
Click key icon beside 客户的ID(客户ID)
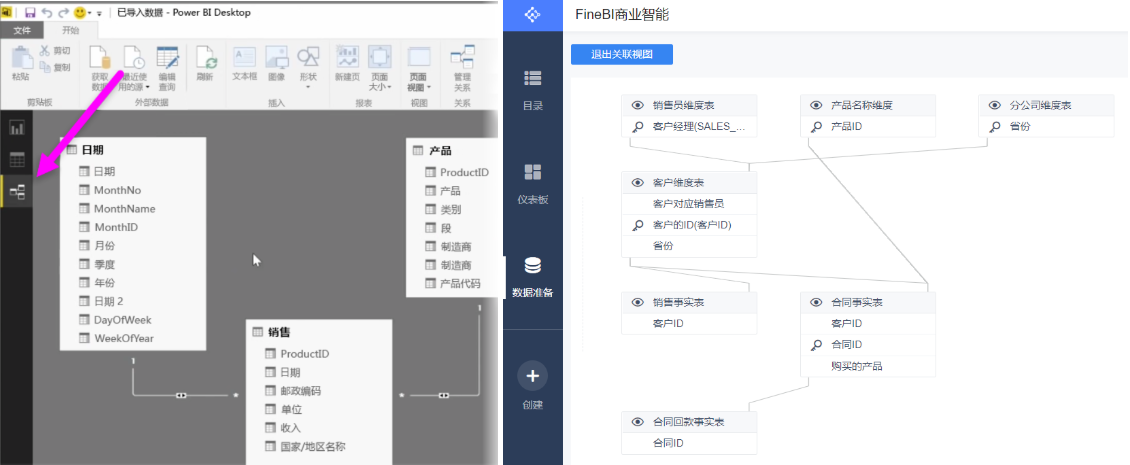637,225
